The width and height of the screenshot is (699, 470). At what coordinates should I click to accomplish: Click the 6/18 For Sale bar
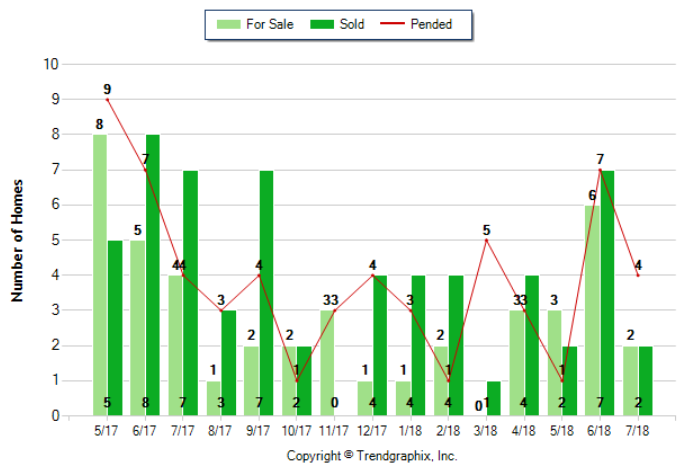pos(593,310)
